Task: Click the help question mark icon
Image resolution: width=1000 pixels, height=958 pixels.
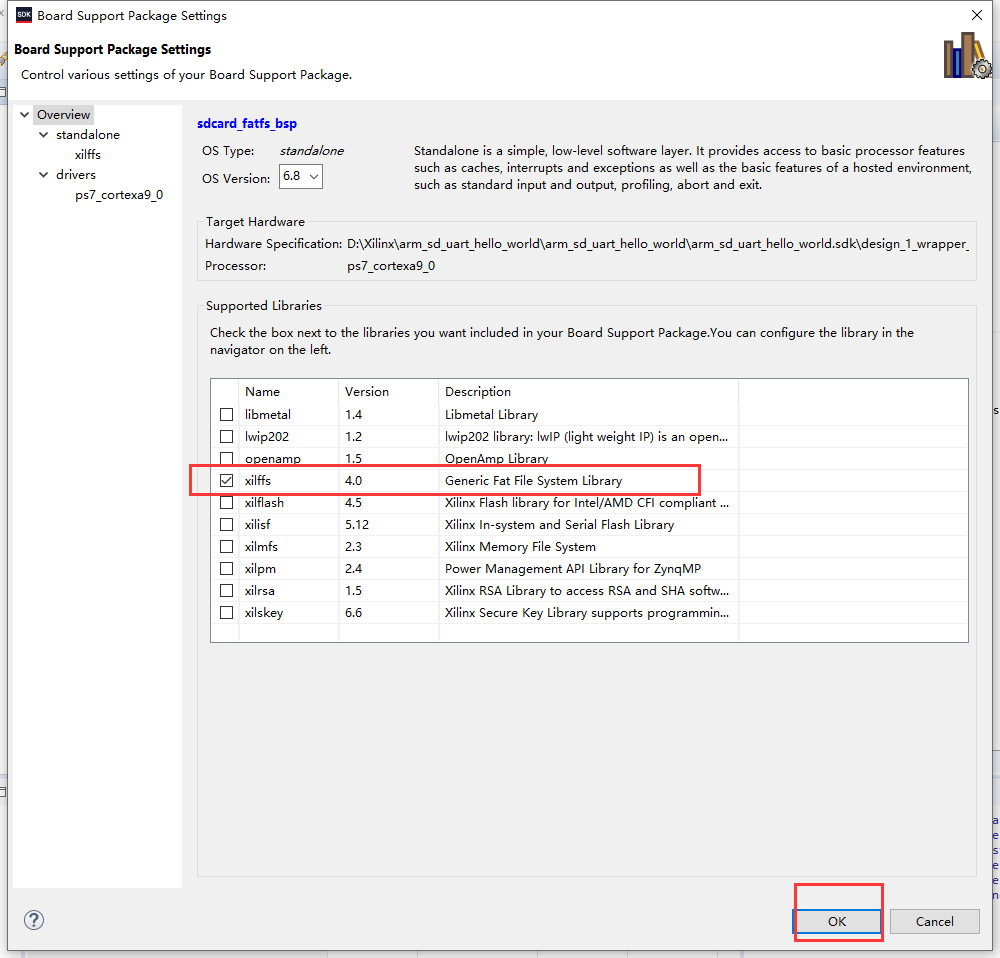Action: pyautogui.click(x=34, y=920)
